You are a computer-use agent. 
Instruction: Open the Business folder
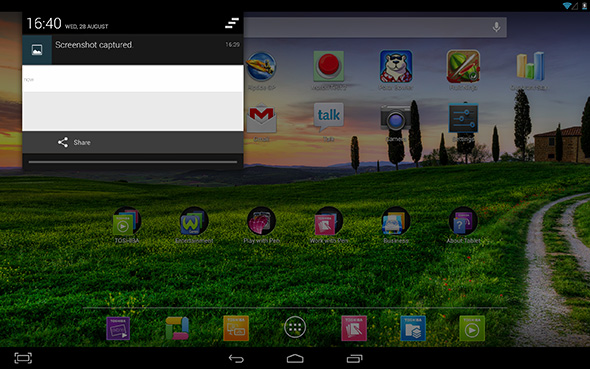coord(396,222)
